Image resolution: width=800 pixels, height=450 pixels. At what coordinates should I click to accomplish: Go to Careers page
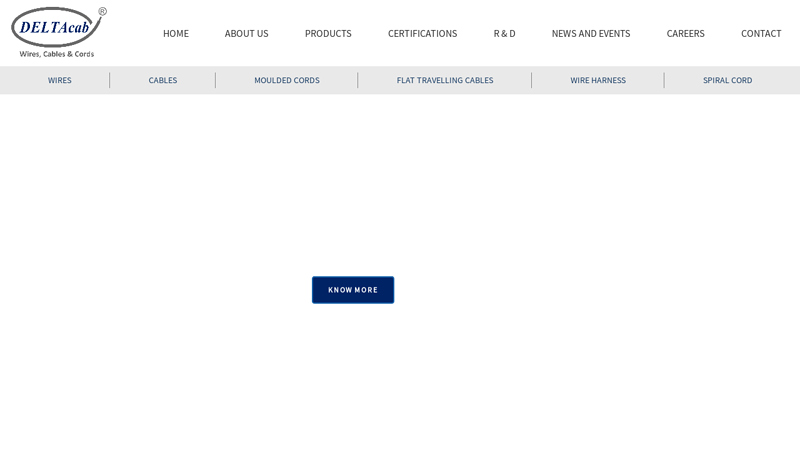686,34
